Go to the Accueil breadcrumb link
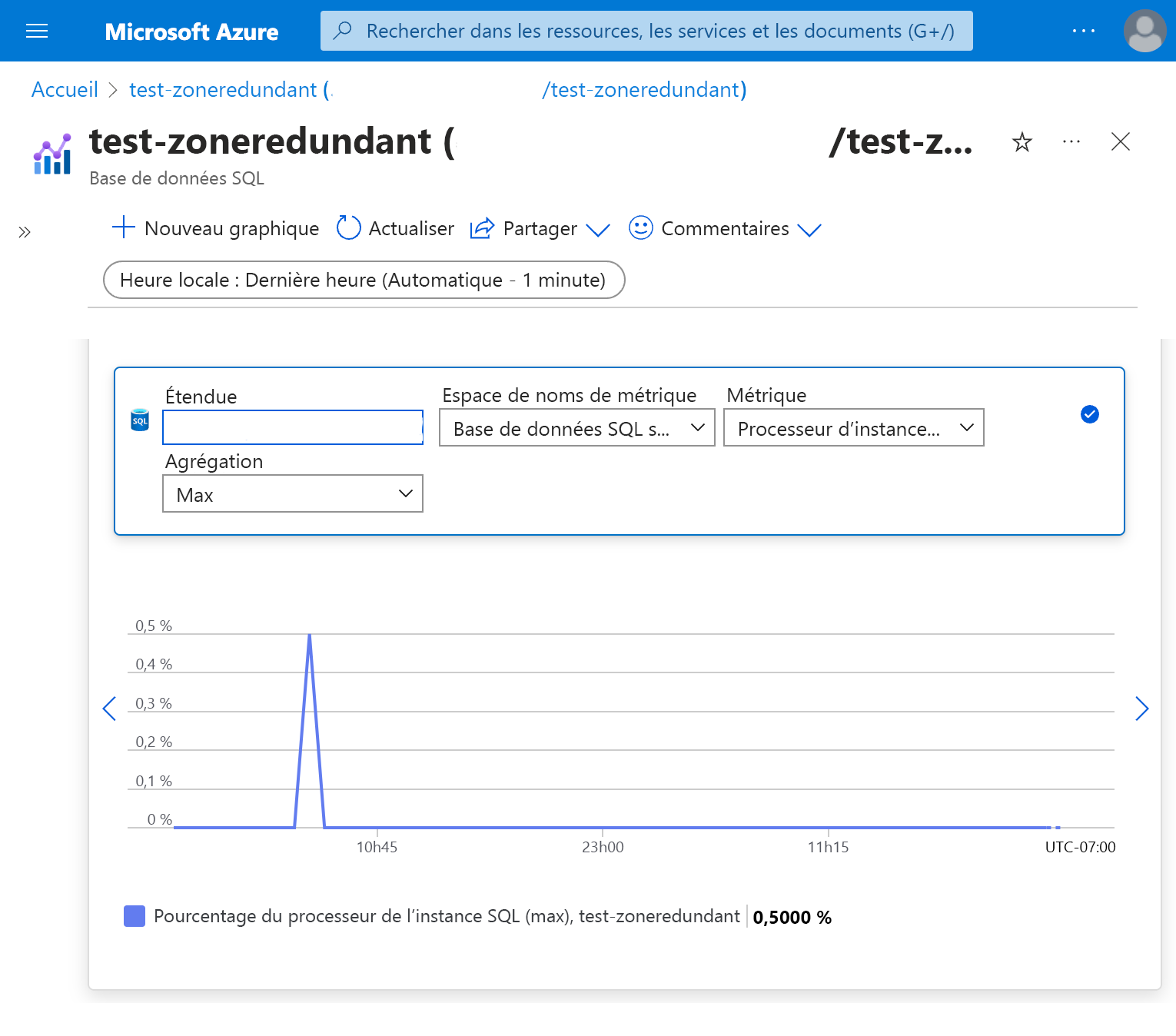The width and height of the screenshot is (1176, 1036). coord(65,90)
